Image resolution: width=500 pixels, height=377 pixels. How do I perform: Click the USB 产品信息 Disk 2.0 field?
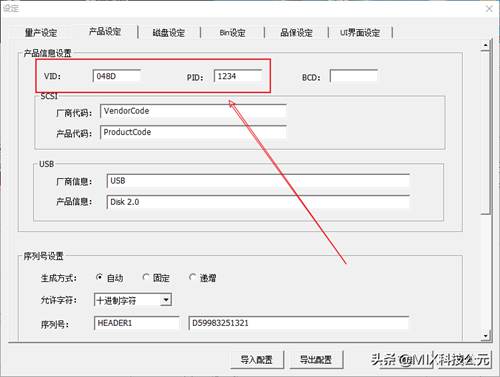pos(258,202)
